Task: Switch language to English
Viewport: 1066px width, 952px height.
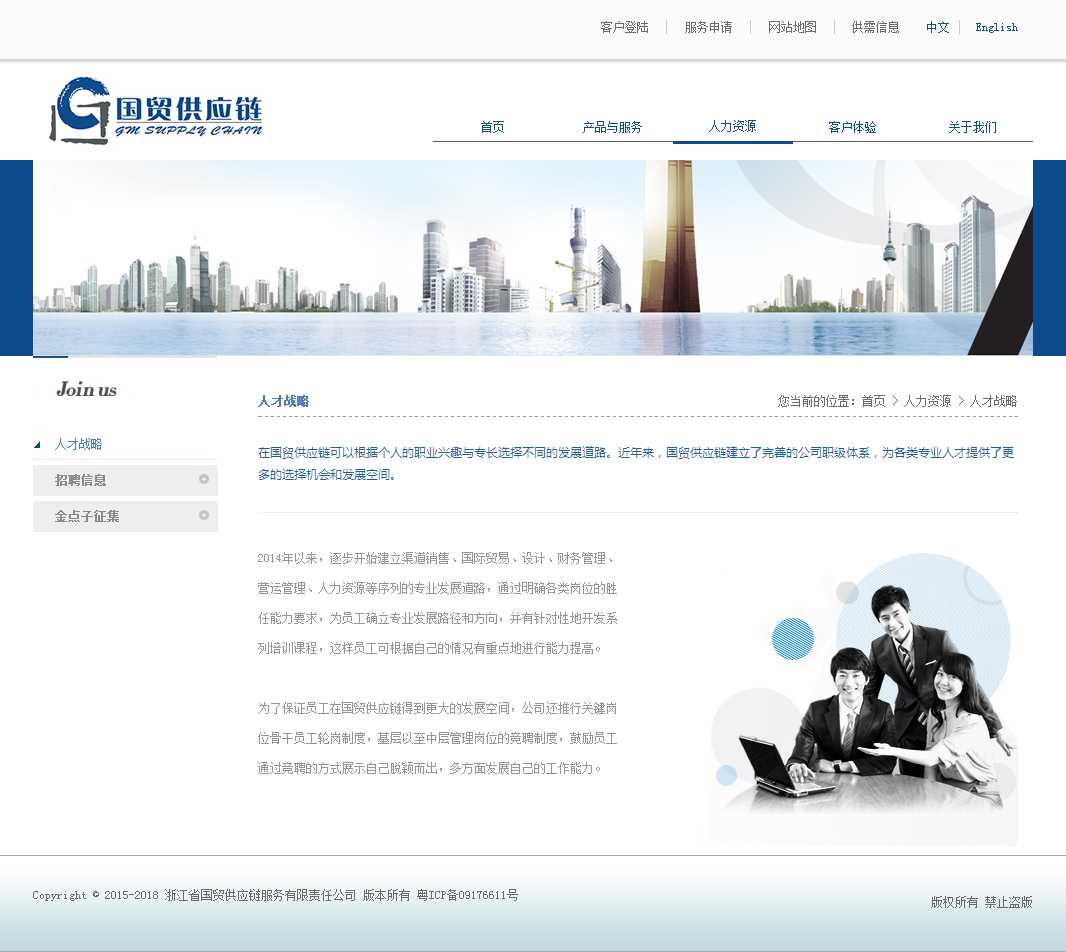Action: (x=996, y=27)
